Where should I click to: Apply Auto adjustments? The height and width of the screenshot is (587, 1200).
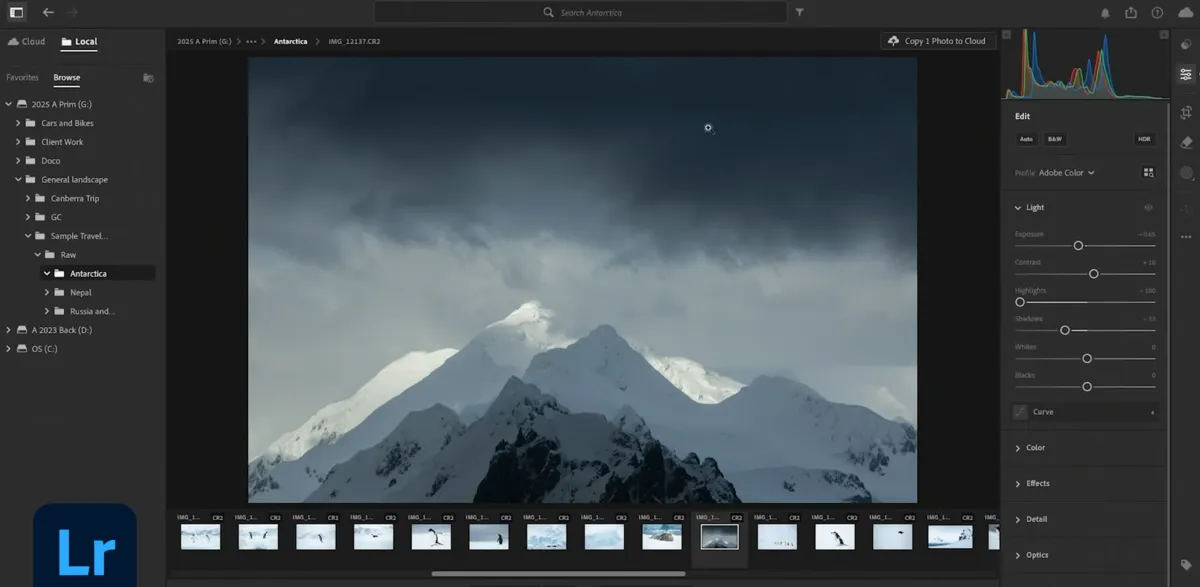[x=1026, y=139]
